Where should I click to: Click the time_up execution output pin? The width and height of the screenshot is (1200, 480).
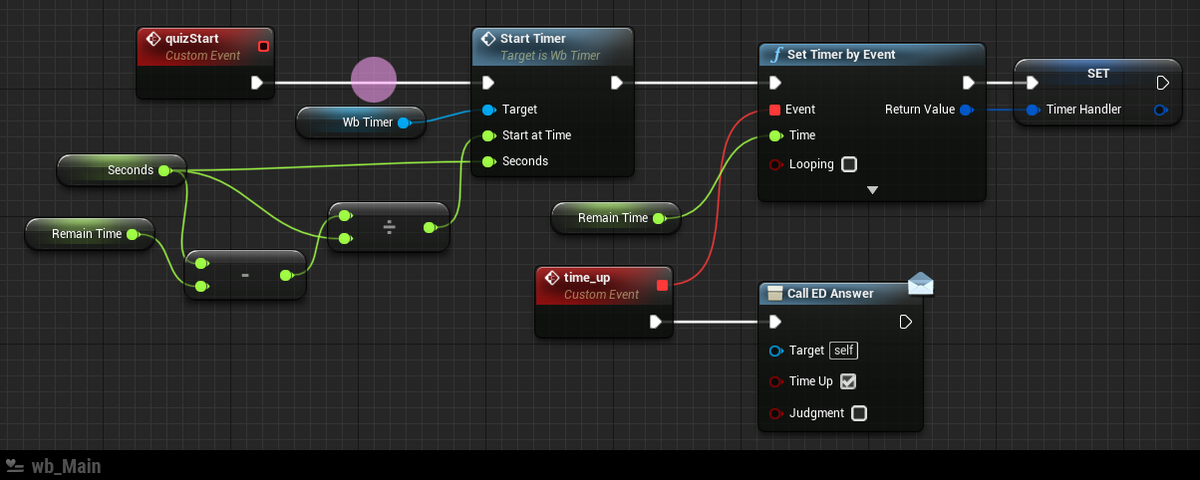click(655, 321)
